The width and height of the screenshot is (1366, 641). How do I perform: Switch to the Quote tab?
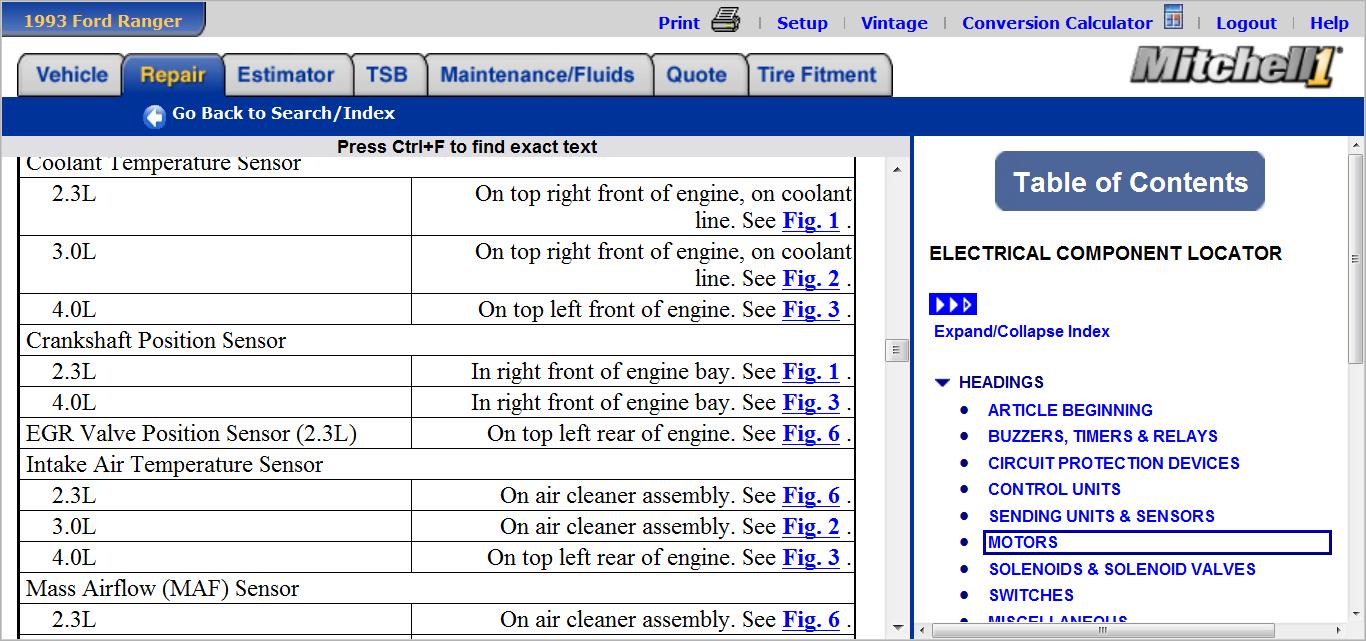click(697, 75)
